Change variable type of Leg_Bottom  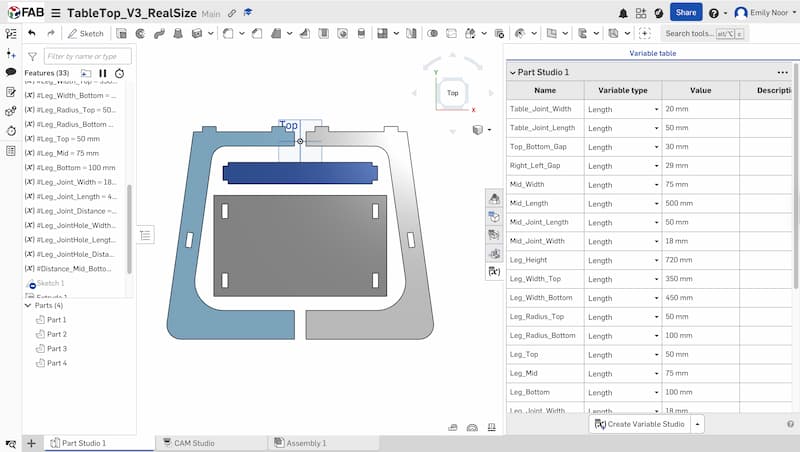click(x=623, y=392)
